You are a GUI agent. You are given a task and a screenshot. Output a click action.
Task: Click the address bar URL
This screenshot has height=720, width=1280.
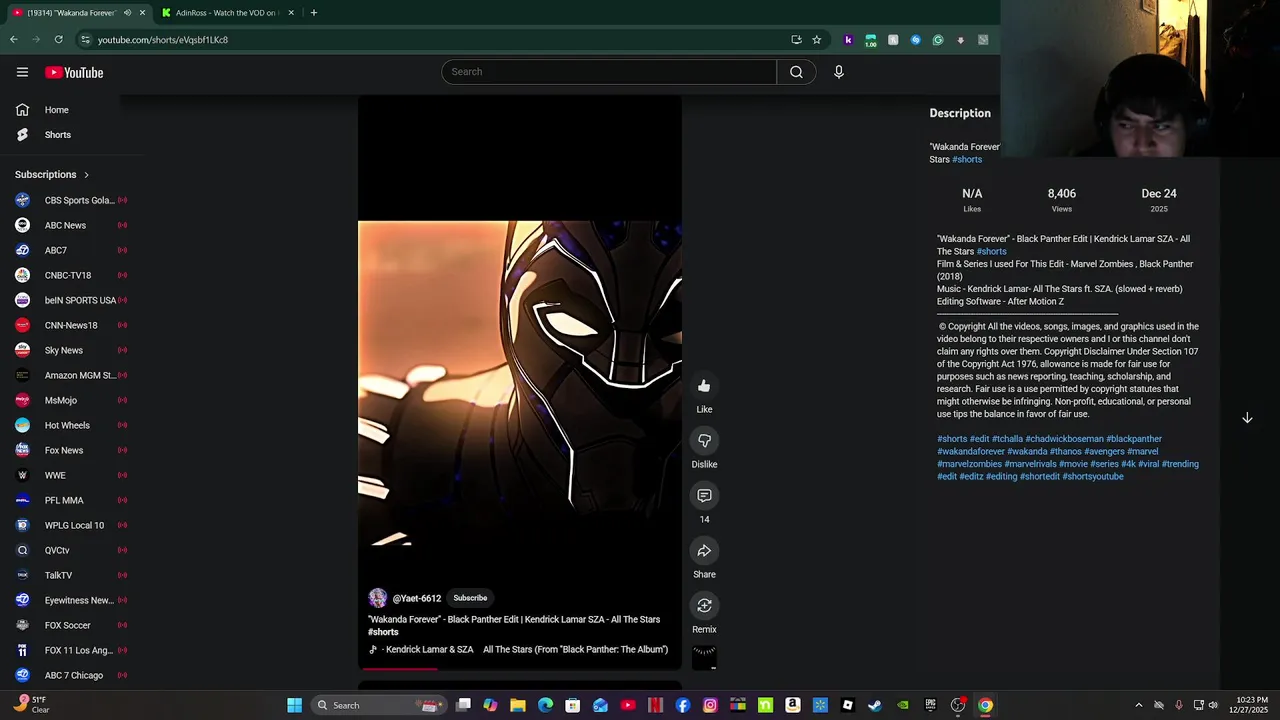(163, 40)
